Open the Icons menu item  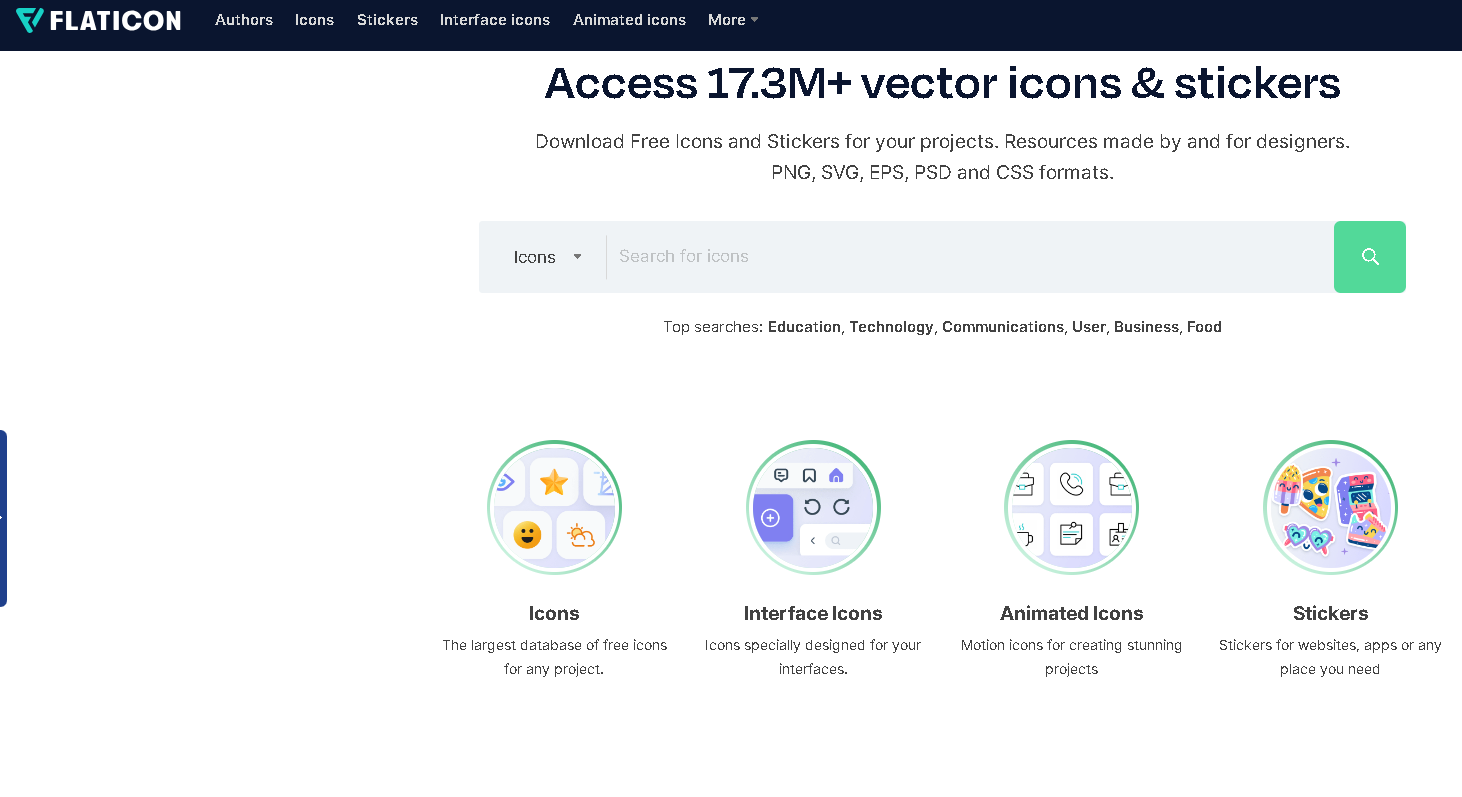point(314,20)
